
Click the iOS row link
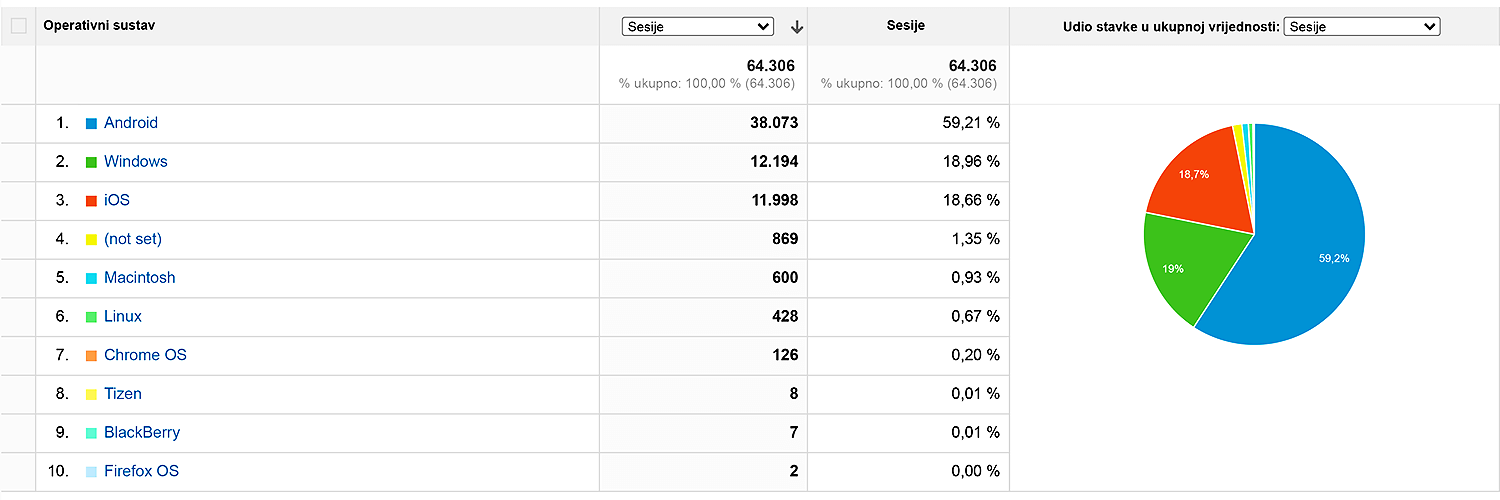tap(117, 200)
